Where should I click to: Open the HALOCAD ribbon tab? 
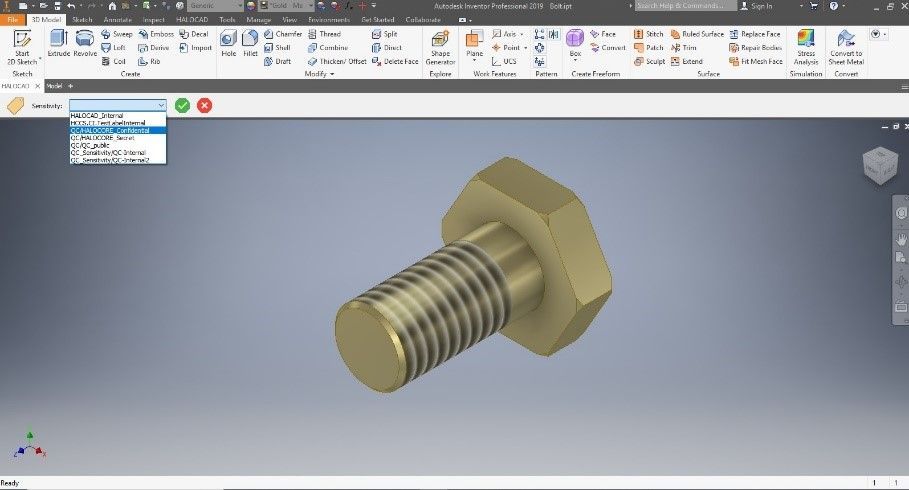tap(192, 20)
